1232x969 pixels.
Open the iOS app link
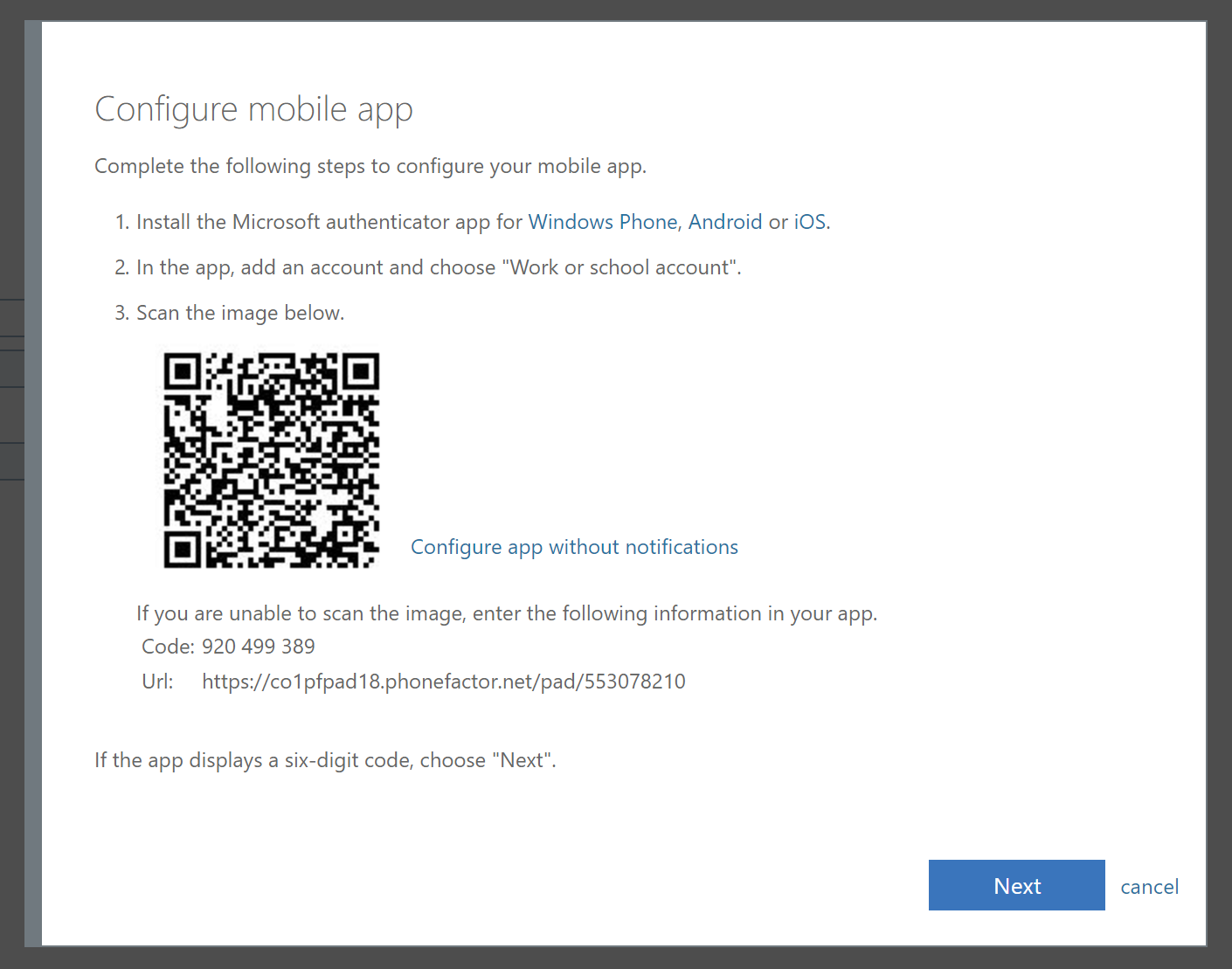click(809, 222)
